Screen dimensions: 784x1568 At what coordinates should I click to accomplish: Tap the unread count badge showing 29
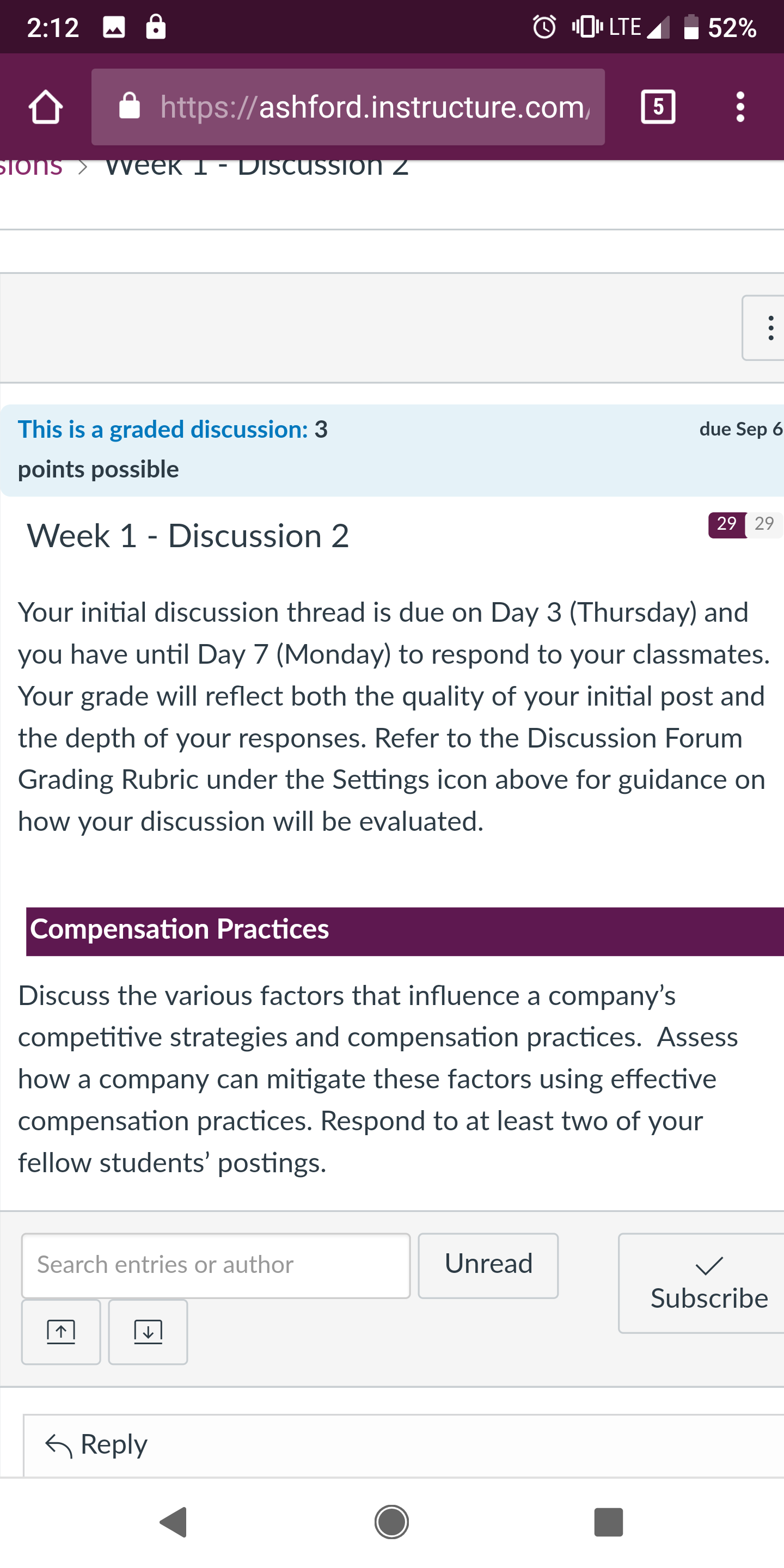coord(727,525)
